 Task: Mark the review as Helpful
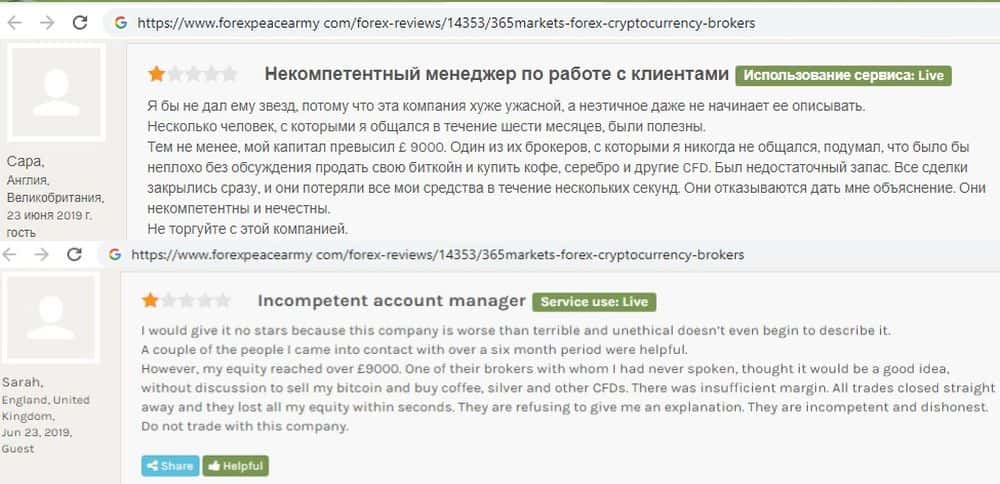pyautogui.click(x=235, y=465)
